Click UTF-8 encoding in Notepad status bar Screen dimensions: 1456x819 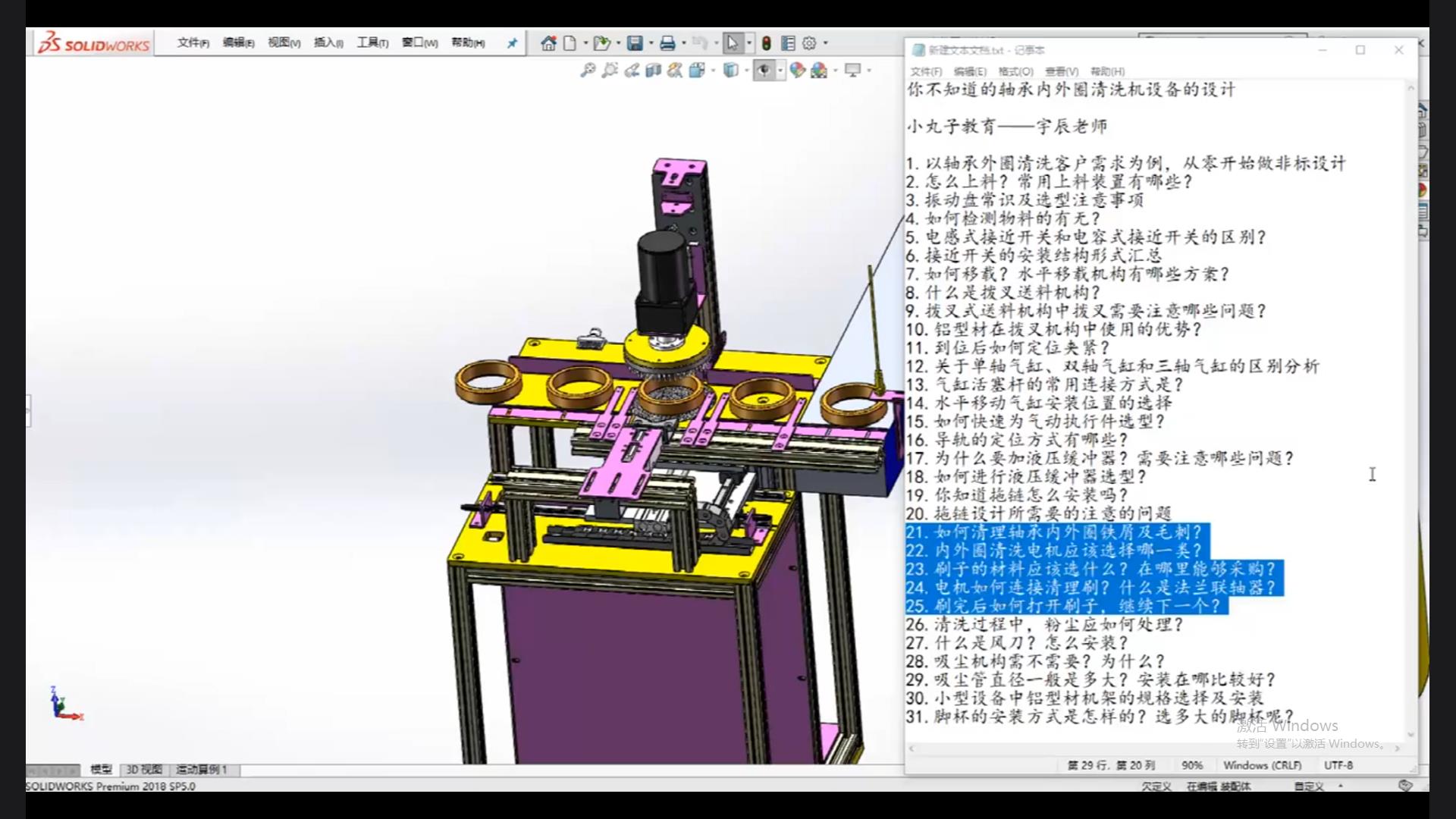(1338, 765)
